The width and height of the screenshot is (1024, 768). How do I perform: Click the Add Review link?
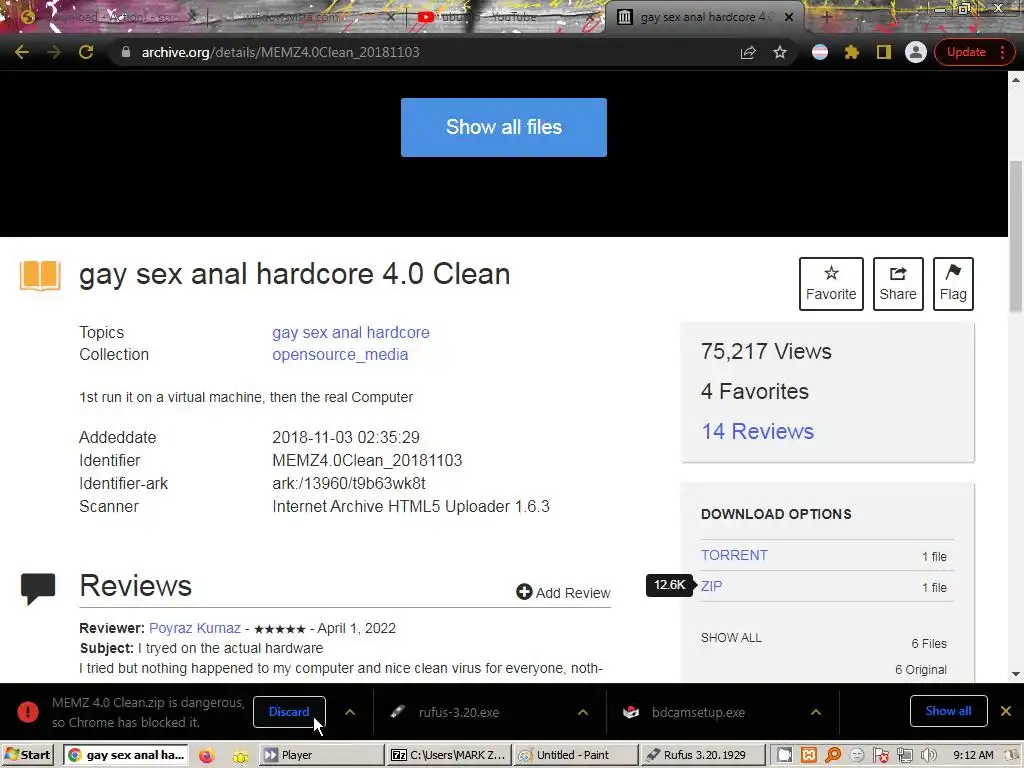(563, 592)
